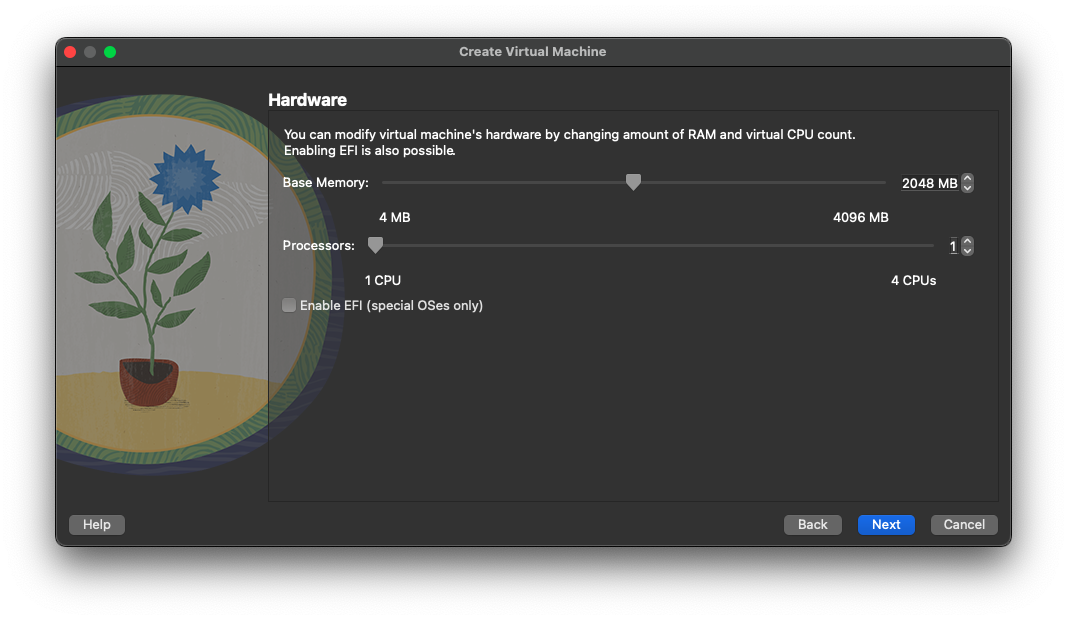
Task: Close the Create Virtual Machine window
Action: 70,52
